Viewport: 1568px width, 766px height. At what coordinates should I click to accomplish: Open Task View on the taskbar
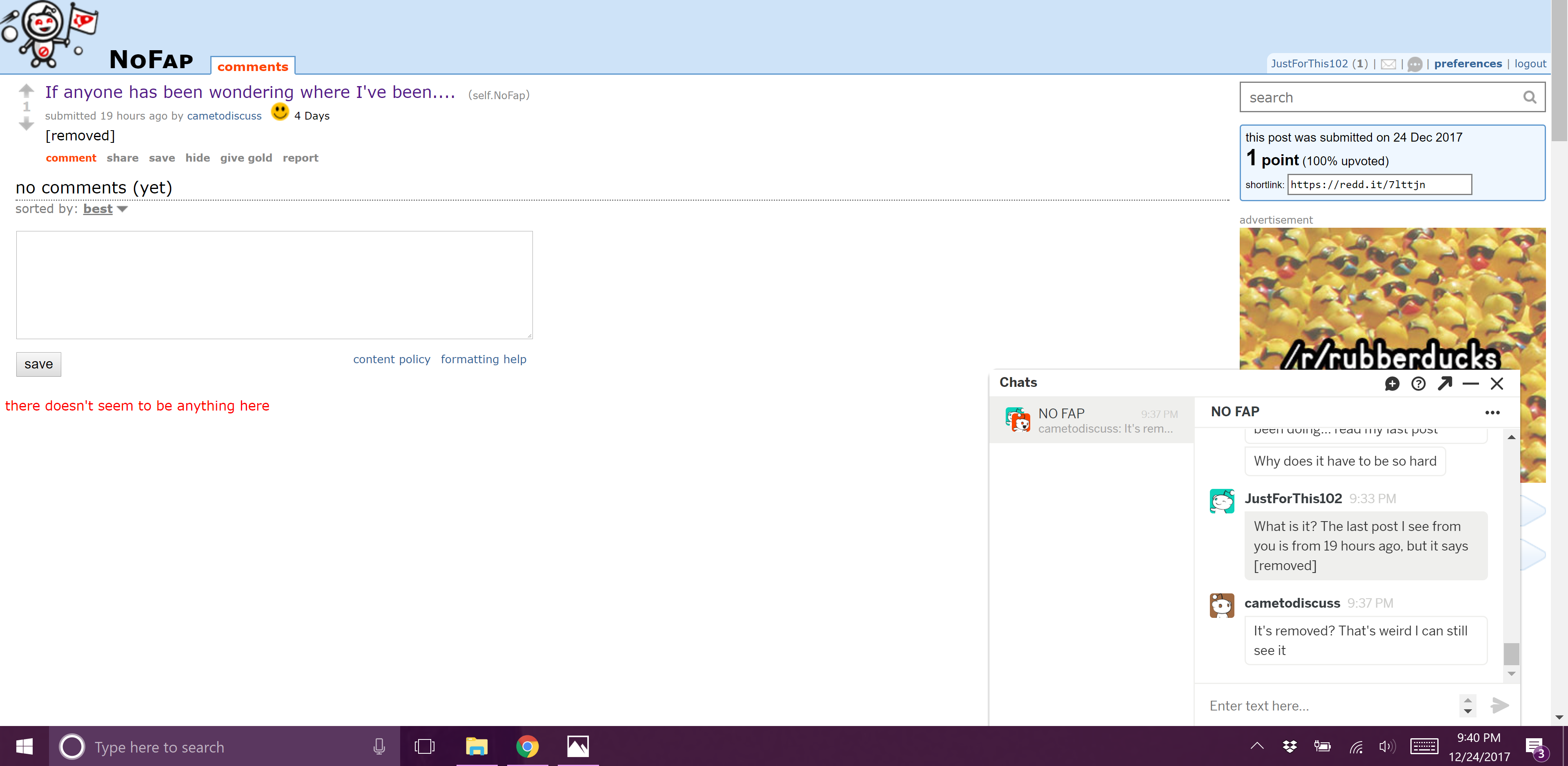point(424,746)
